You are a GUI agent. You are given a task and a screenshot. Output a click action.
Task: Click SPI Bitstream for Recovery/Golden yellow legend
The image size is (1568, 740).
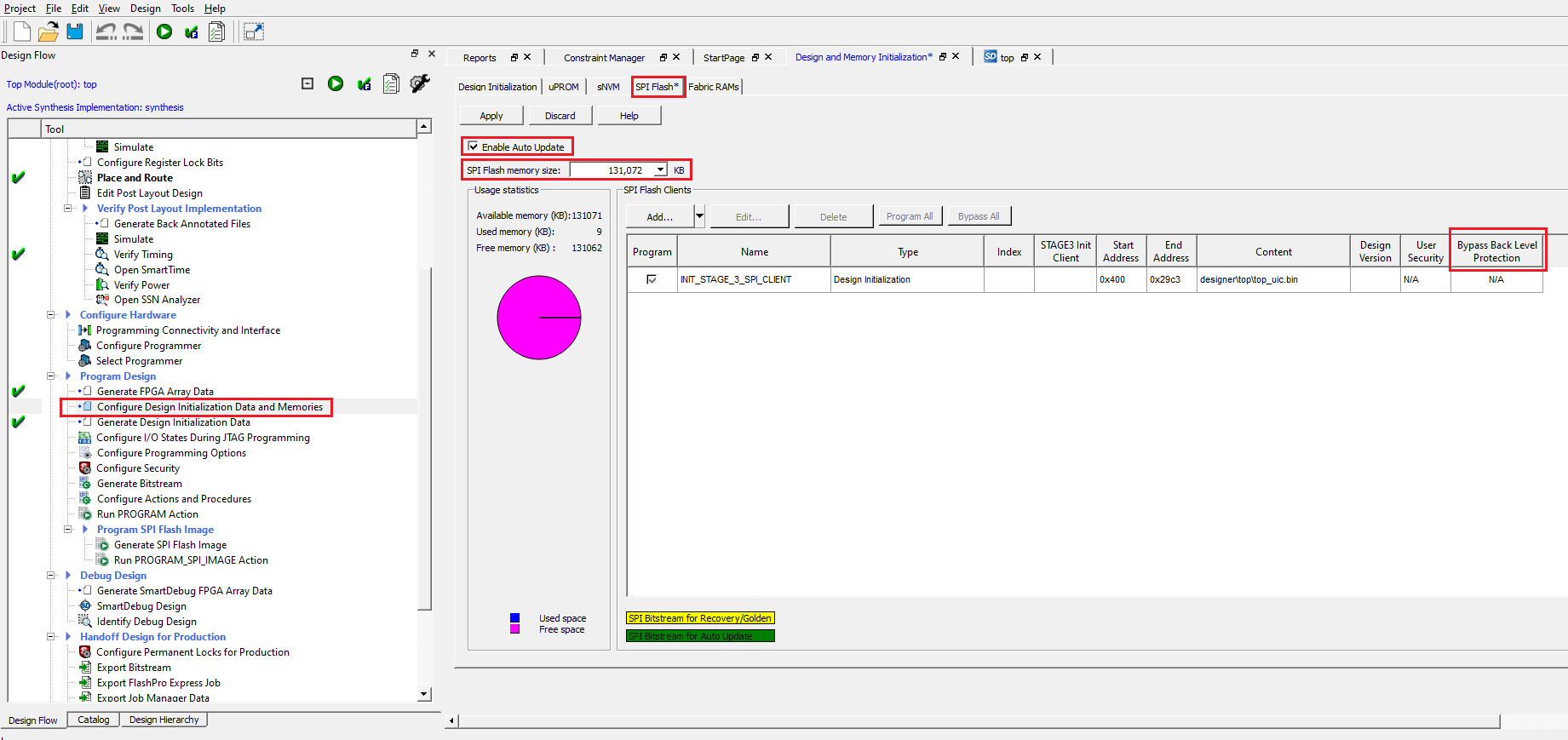point(700,618)
